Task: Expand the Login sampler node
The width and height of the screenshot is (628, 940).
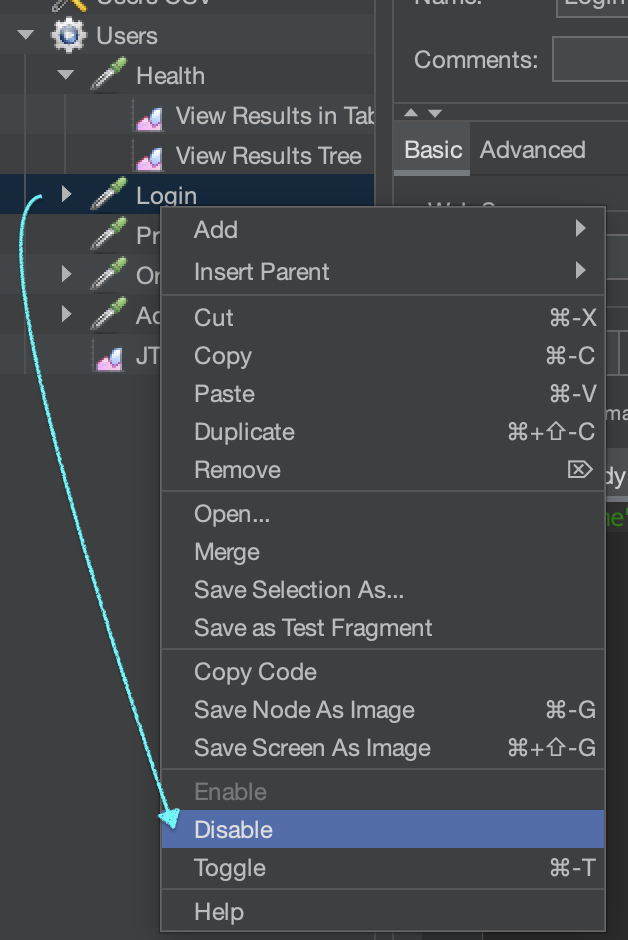Action: point(66,195)
